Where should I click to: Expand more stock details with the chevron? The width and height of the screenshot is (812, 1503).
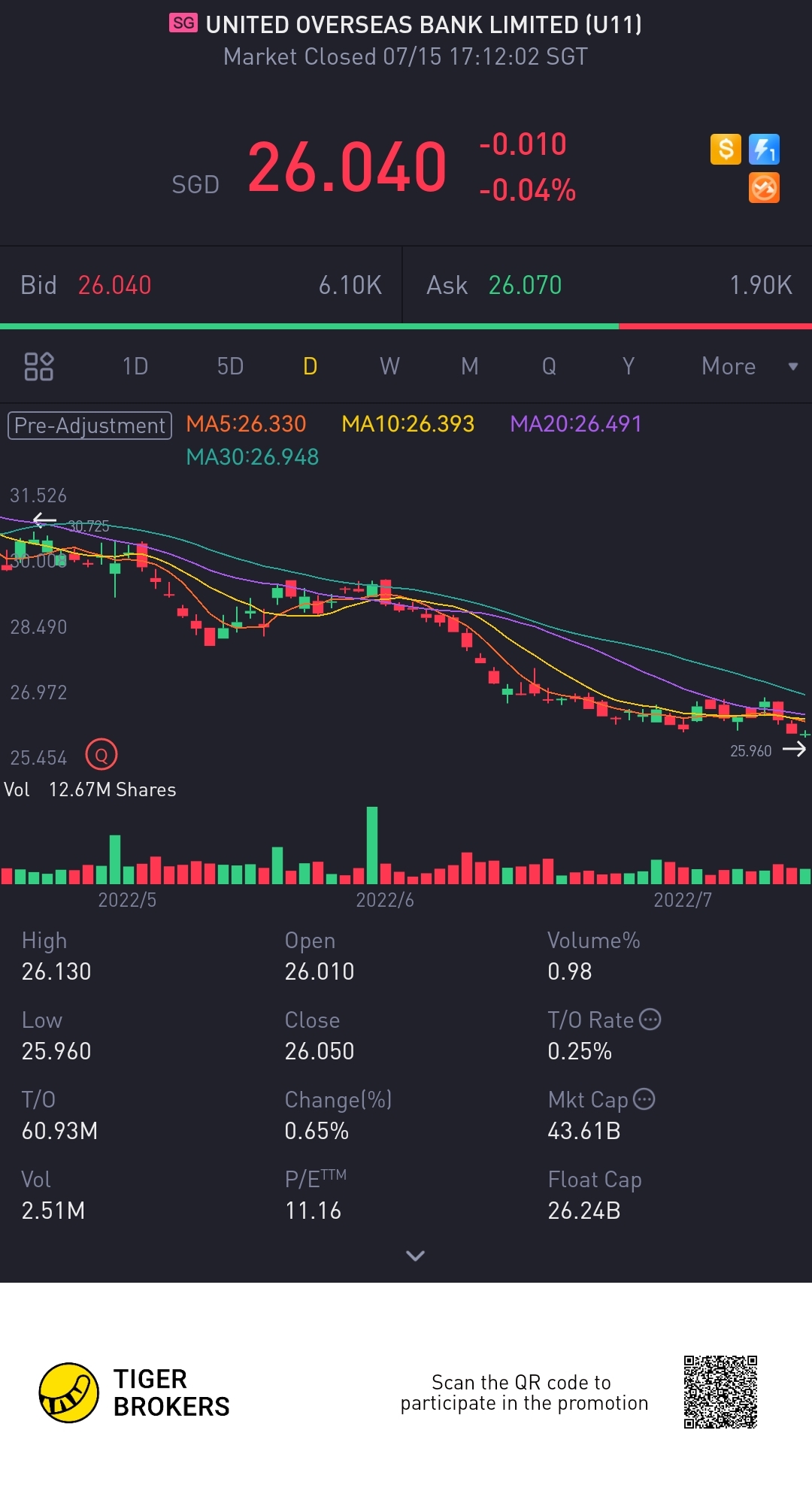415,1256
